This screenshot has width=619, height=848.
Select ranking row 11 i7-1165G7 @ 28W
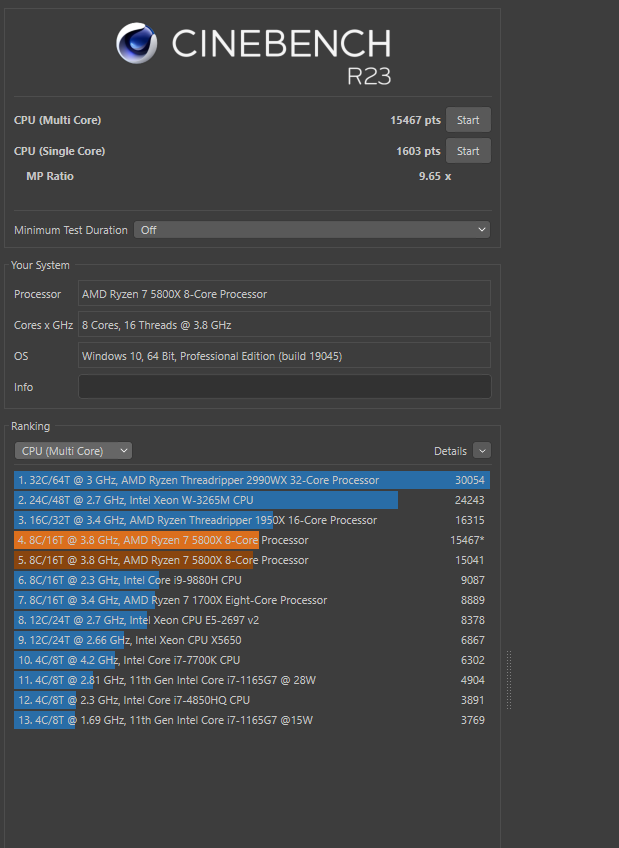(x=252, y=680)
